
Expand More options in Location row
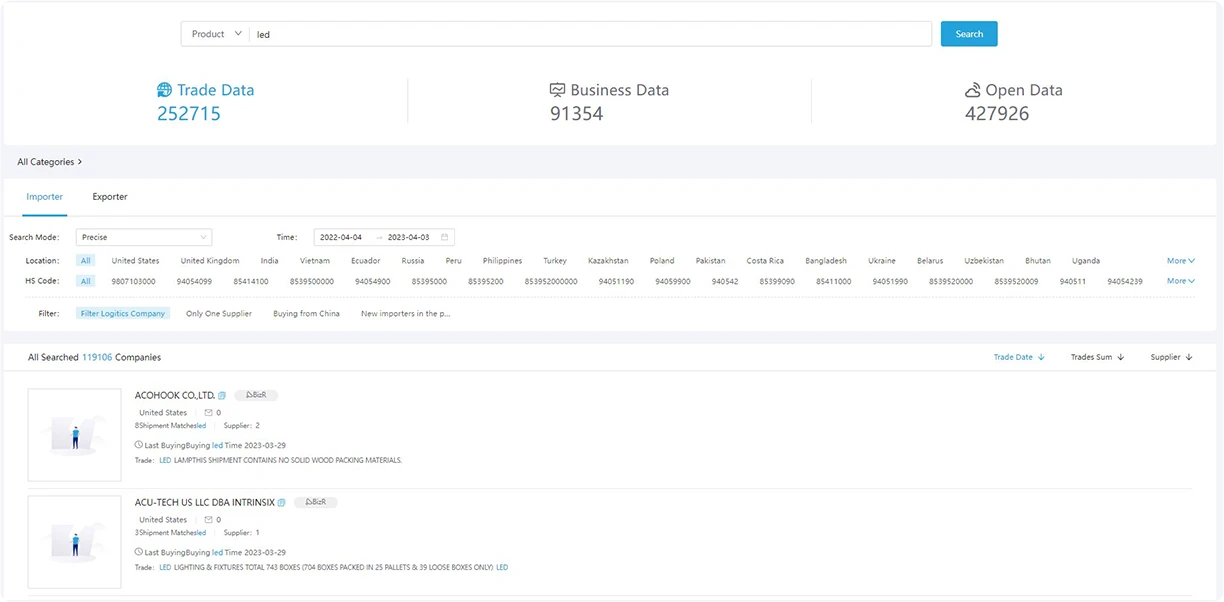tap(1181, 261)
